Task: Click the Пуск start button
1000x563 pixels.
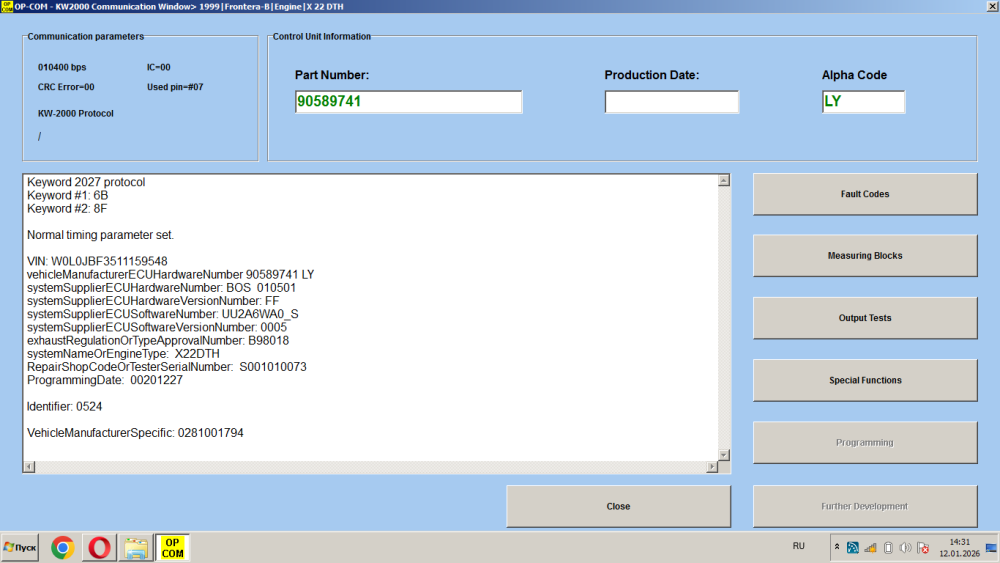Action: pyautogui.click(x=20, y=547)
